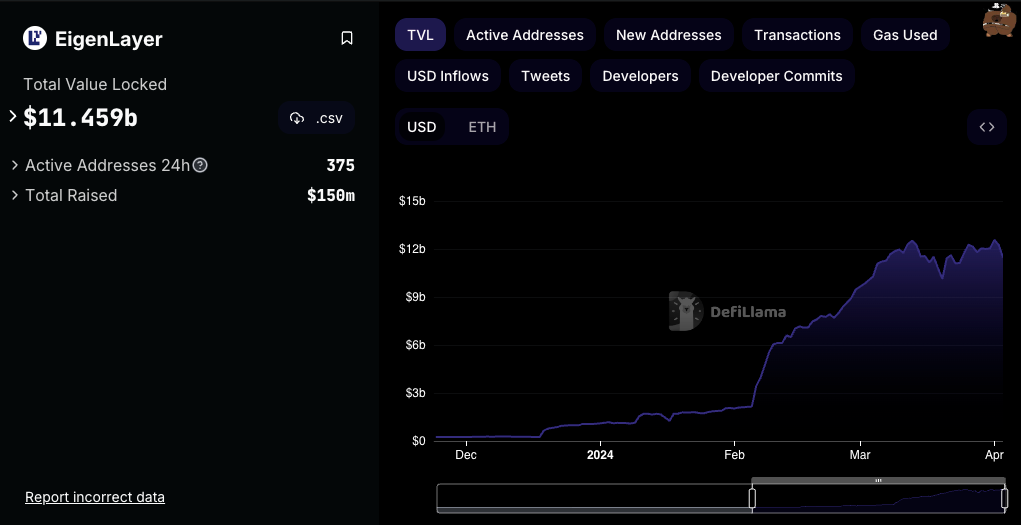Toggle the Active Addresses chart metric
This screenshot has height=525, width=1021.
(x=525, y=35)
